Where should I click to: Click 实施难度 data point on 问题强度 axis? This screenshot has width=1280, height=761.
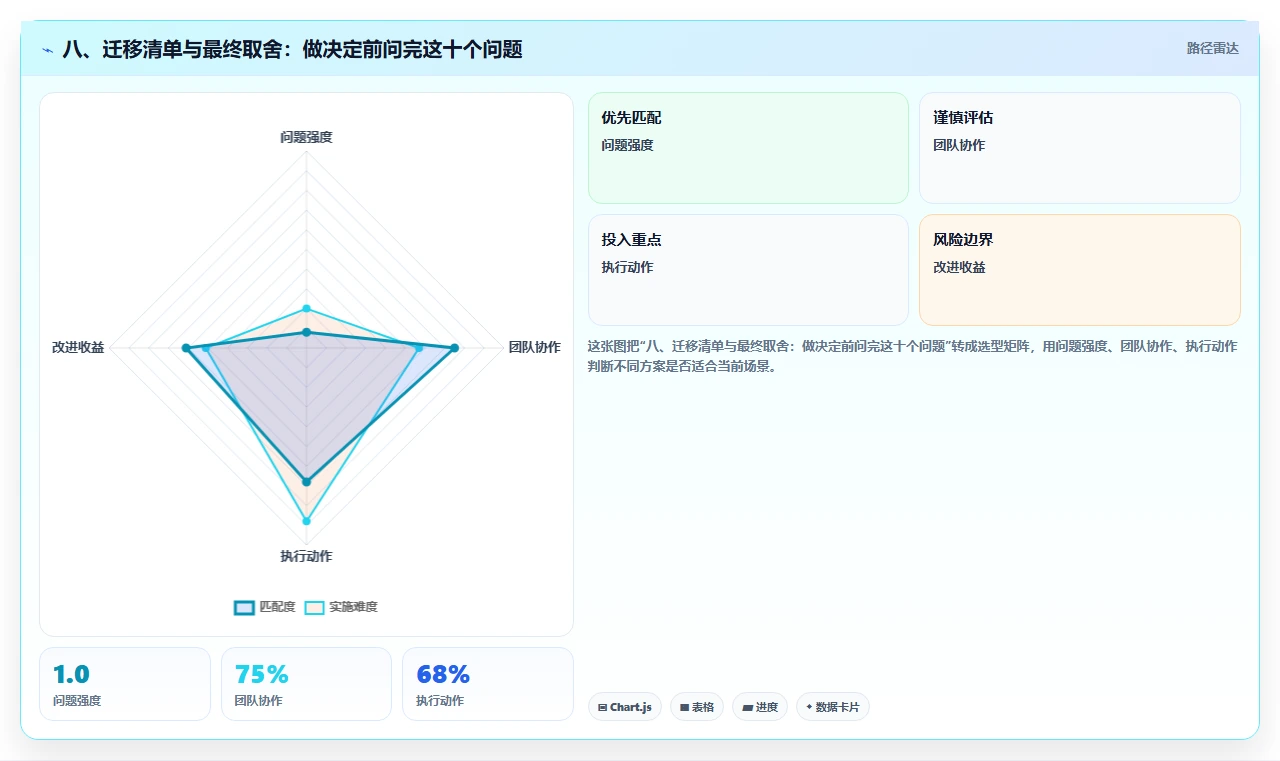[x=306, y=308]
